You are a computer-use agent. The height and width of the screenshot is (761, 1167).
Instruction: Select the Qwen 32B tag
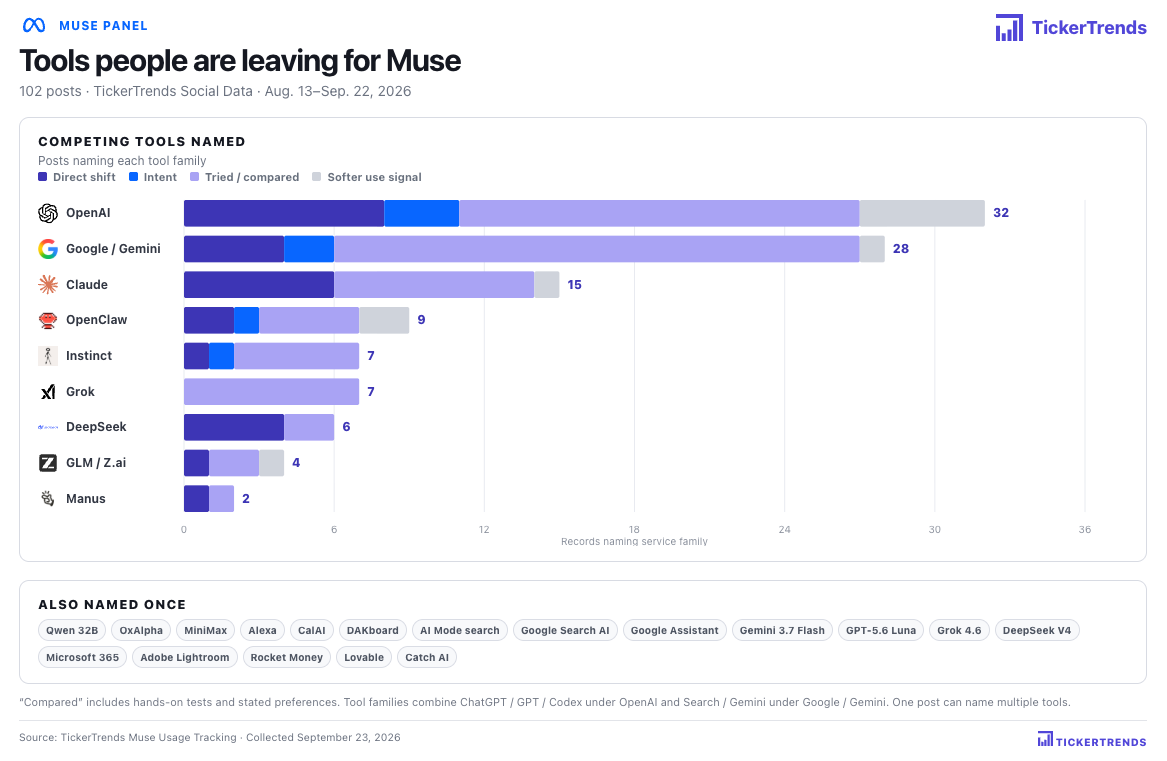[x=72, y=631]
